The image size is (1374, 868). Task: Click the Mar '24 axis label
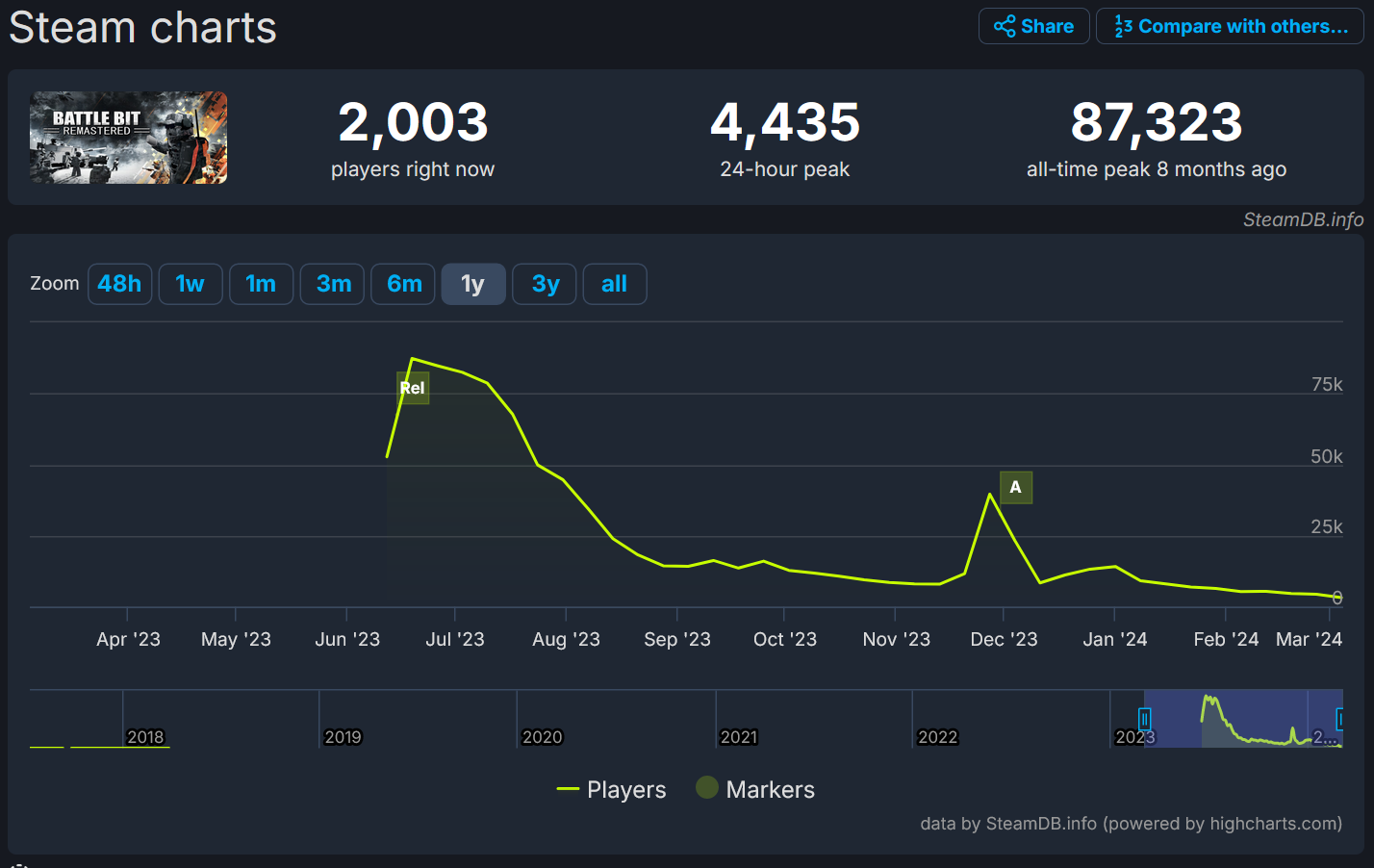pos(1309,639)
